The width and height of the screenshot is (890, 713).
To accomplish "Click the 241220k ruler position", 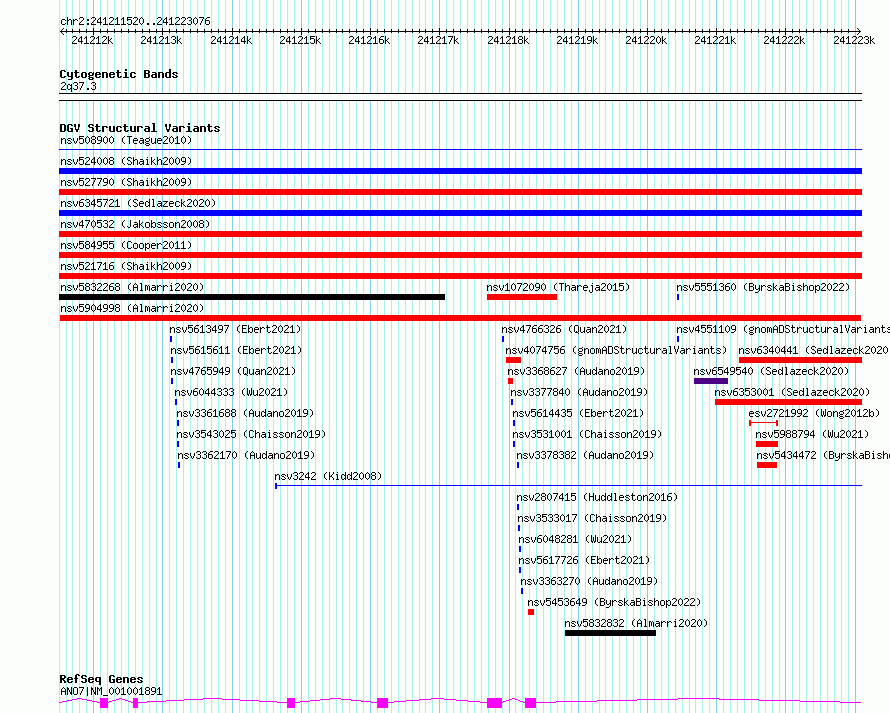I will (646, 40).
